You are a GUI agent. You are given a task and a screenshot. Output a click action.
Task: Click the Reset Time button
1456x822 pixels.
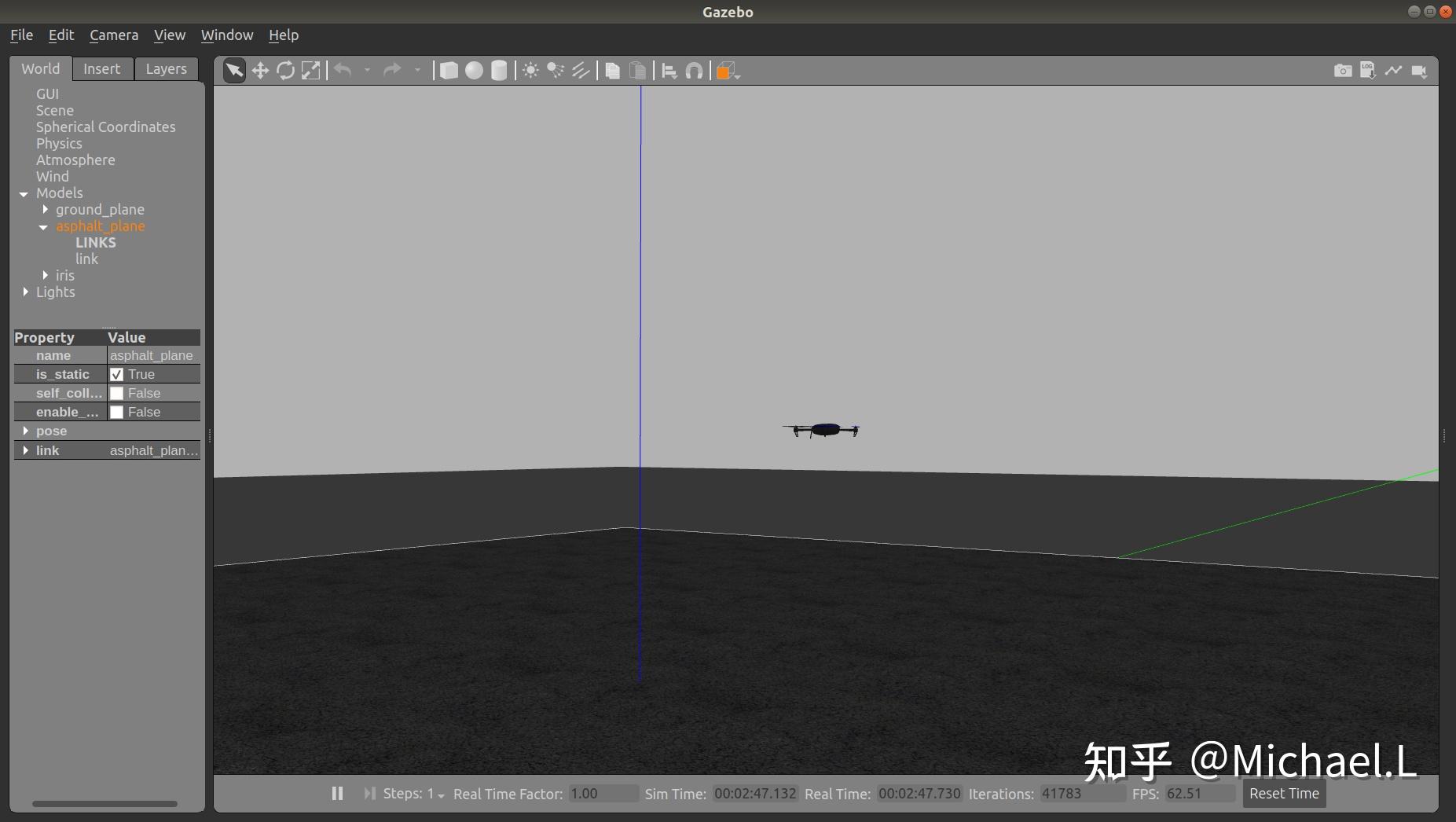(1284, 794)
